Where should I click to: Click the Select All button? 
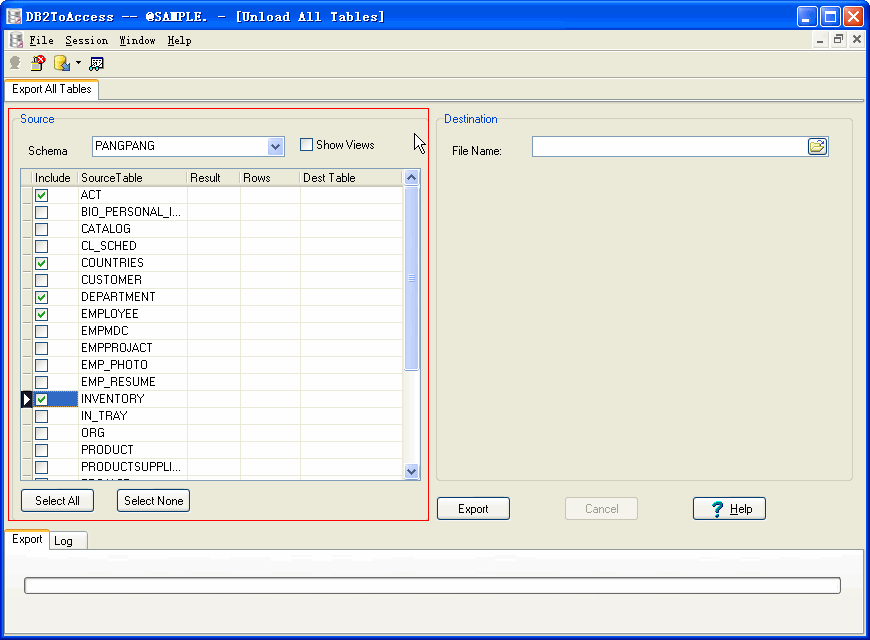tap(57, 501)
